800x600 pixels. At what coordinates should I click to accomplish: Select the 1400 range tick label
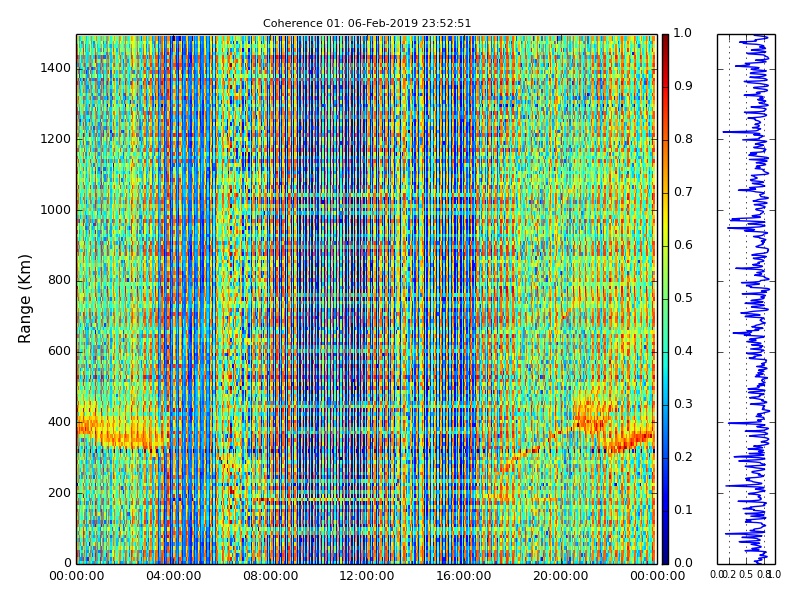click(56, 68)
